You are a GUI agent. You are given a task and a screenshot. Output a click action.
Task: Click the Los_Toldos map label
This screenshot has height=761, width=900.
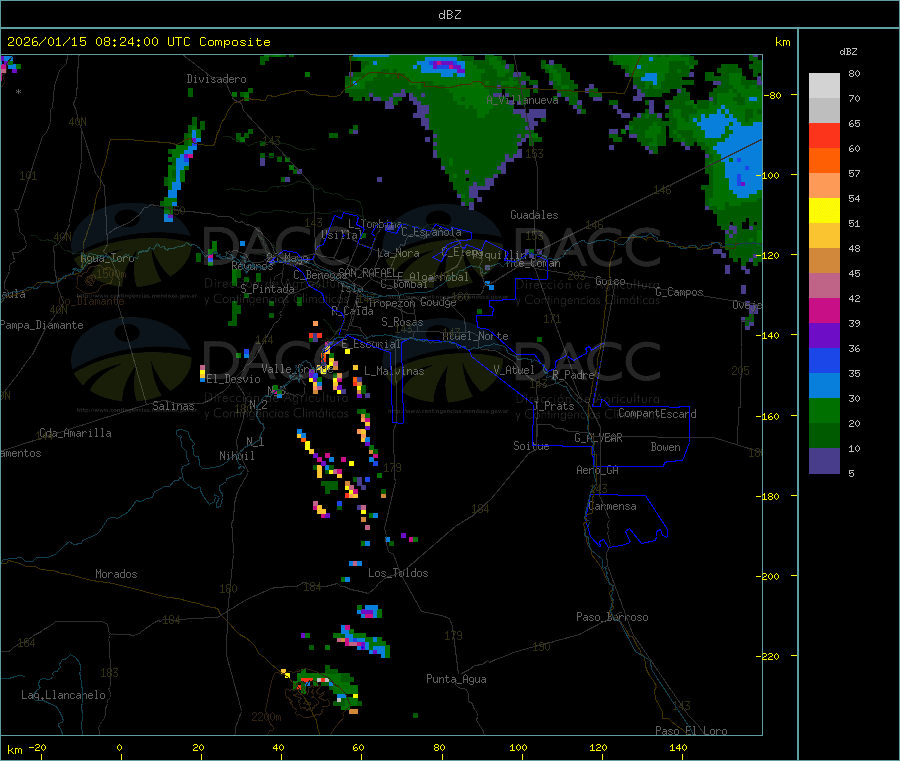[398, 573]
